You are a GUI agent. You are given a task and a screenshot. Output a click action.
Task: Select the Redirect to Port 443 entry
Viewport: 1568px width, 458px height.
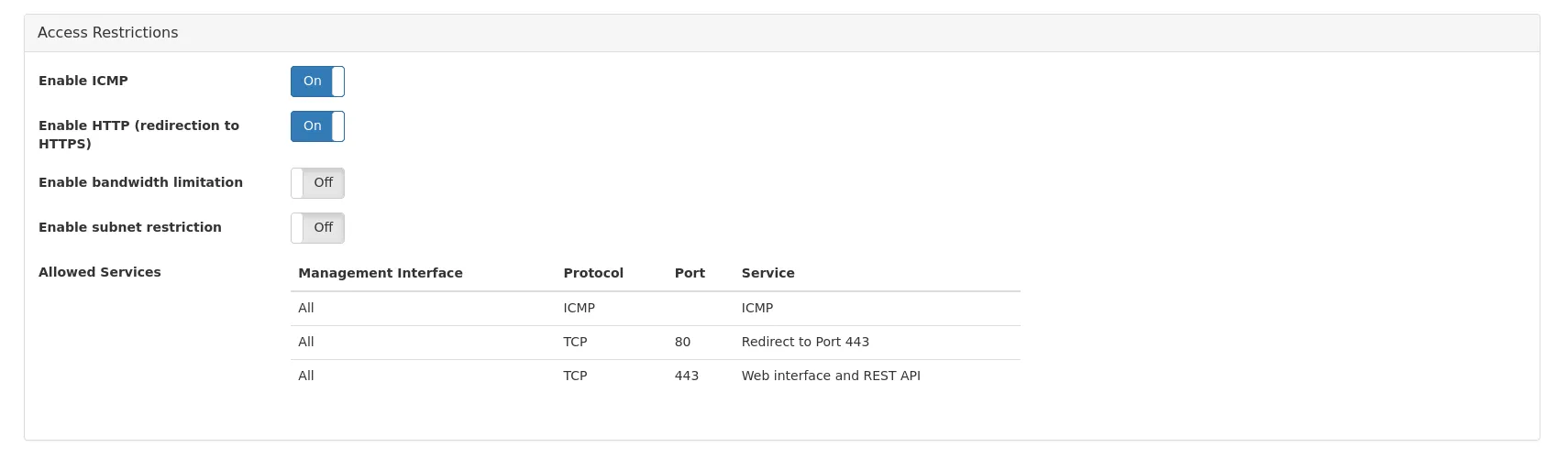coord(805,342)
